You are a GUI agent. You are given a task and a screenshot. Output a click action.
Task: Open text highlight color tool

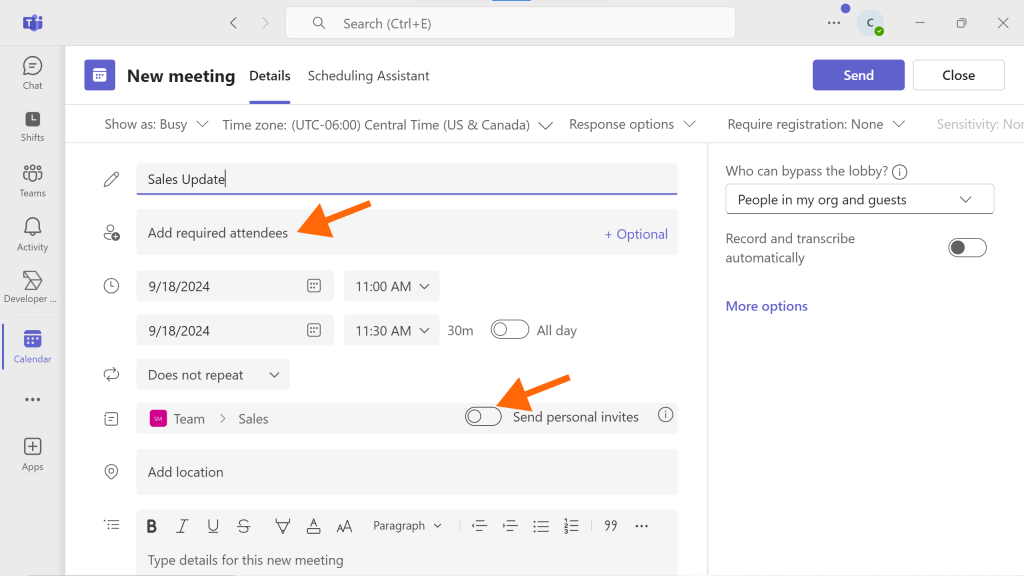click(282, 526)
